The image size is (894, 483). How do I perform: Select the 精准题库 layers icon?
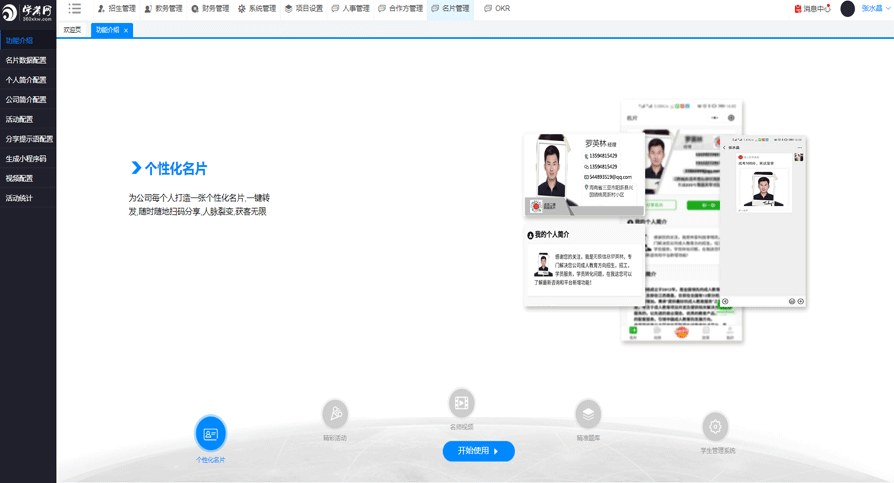pos(588,413)
